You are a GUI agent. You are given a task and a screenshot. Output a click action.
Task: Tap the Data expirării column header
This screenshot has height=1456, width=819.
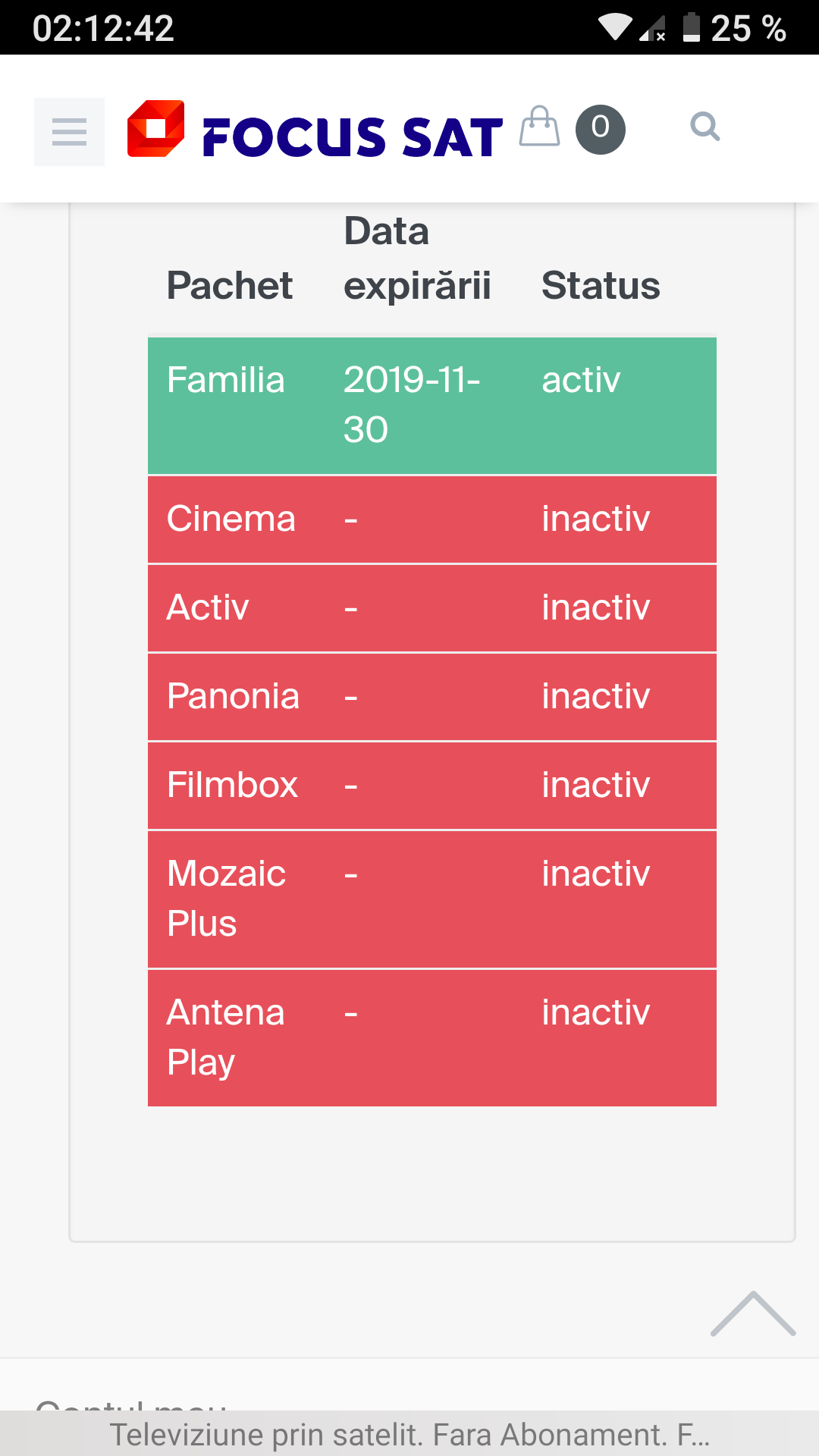coord(416,259)
